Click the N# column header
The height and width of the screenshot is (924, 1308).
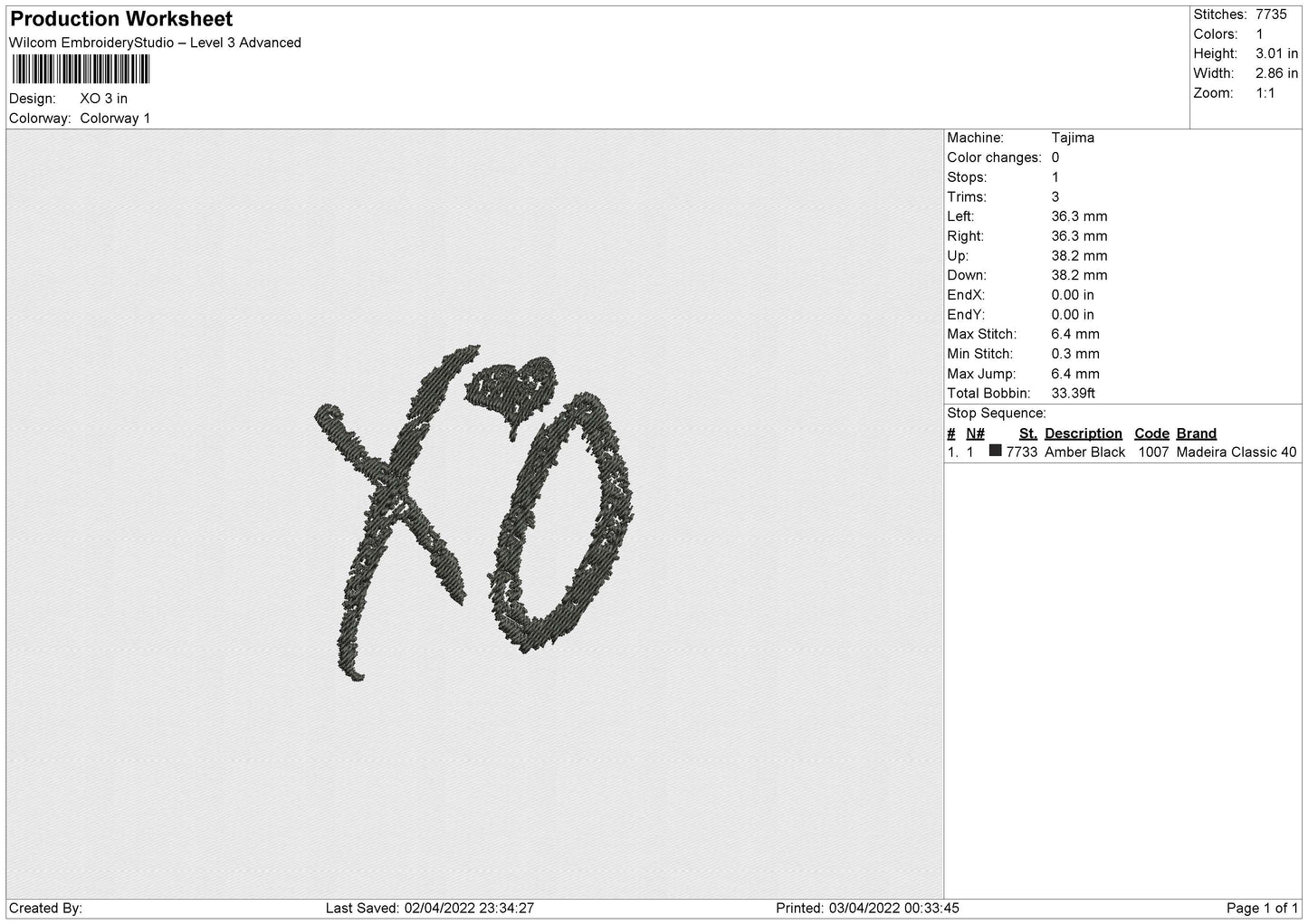975,433
